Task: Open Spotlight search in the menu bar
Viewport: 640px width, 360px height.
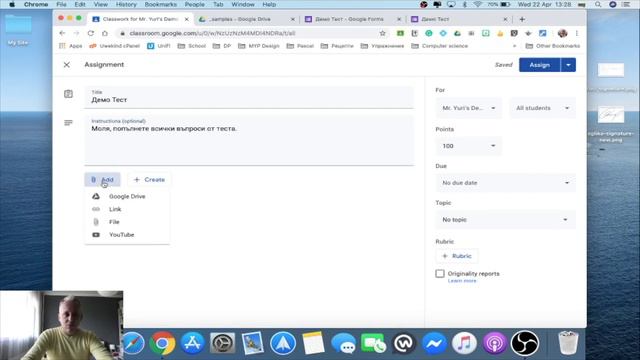Action: (x=598, y=4)
